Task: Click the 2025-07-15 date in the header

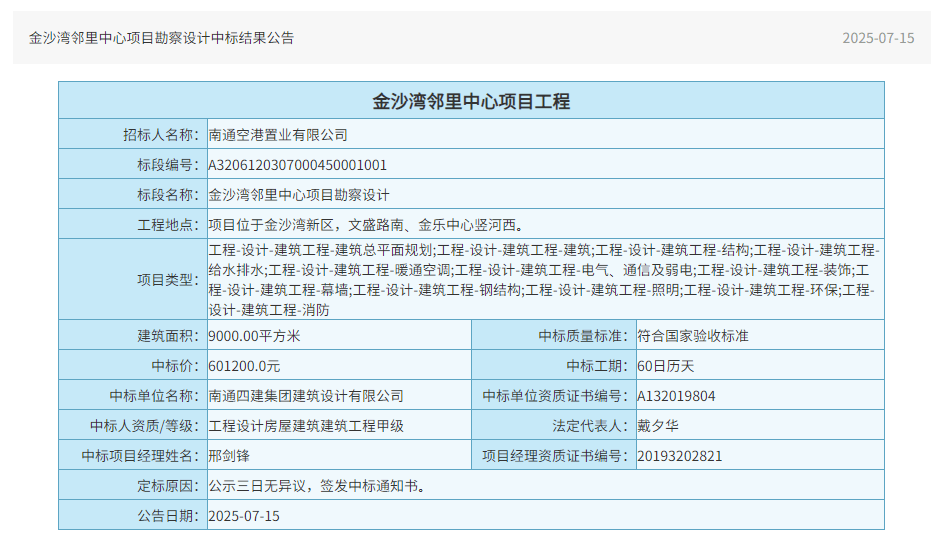Action: (x=878, y=38)
